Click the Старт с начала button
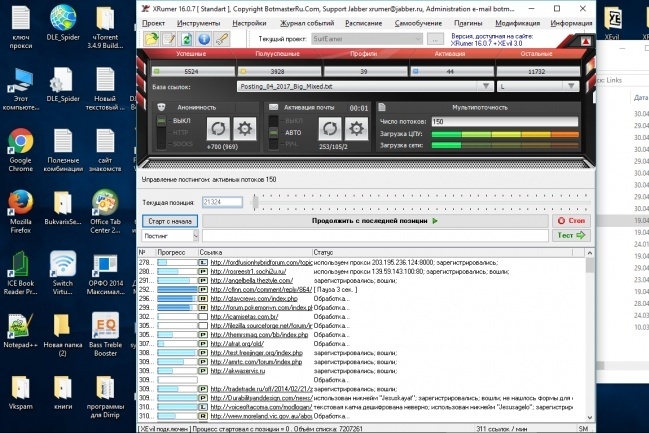The height and width of the screenshot is (433, 649). click(x=170, y=221)
